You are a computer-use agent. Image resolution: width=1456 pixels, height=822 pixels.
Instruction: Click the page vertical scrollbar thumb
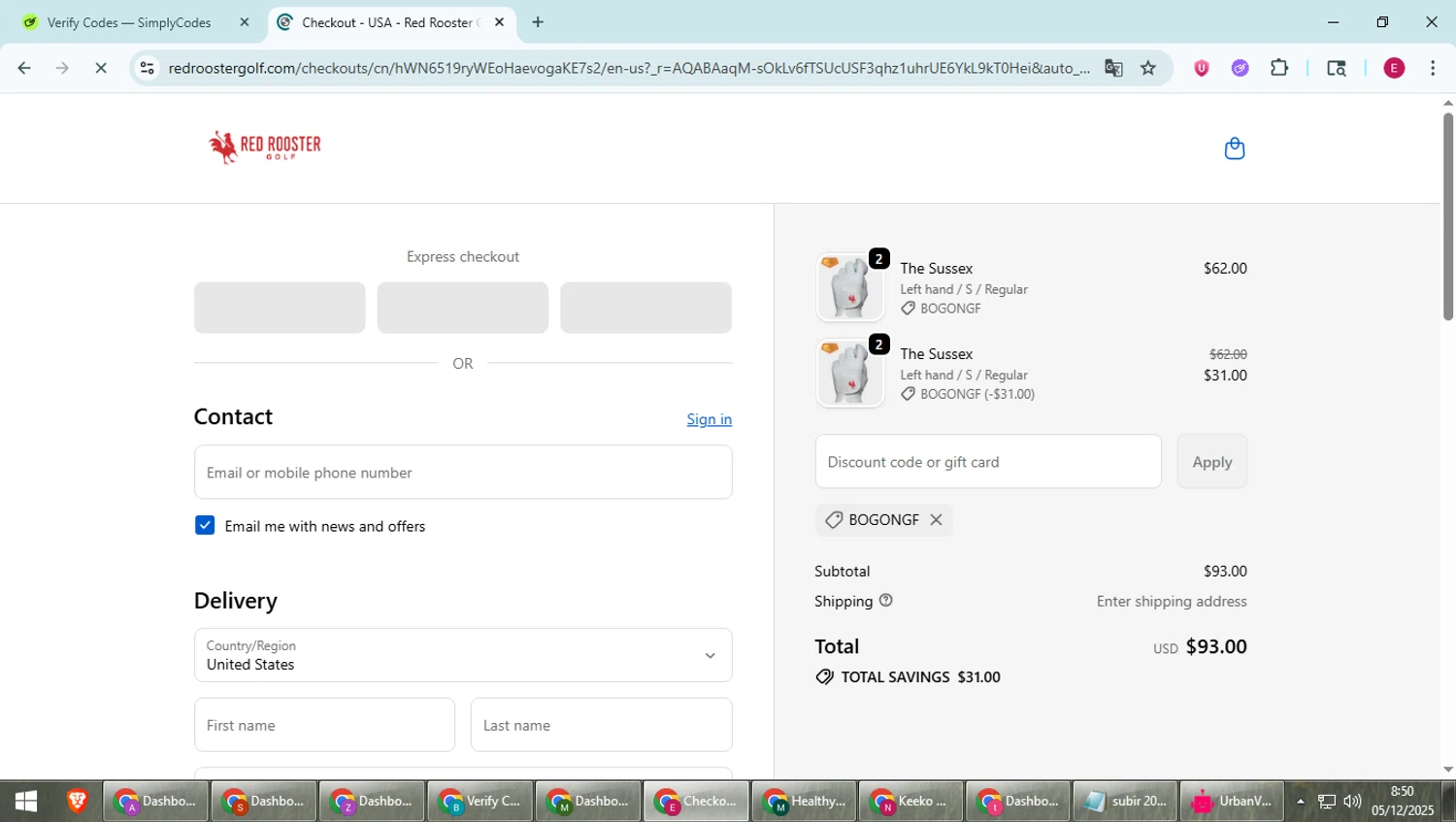pyautogui.click(x=1447, y=215)
